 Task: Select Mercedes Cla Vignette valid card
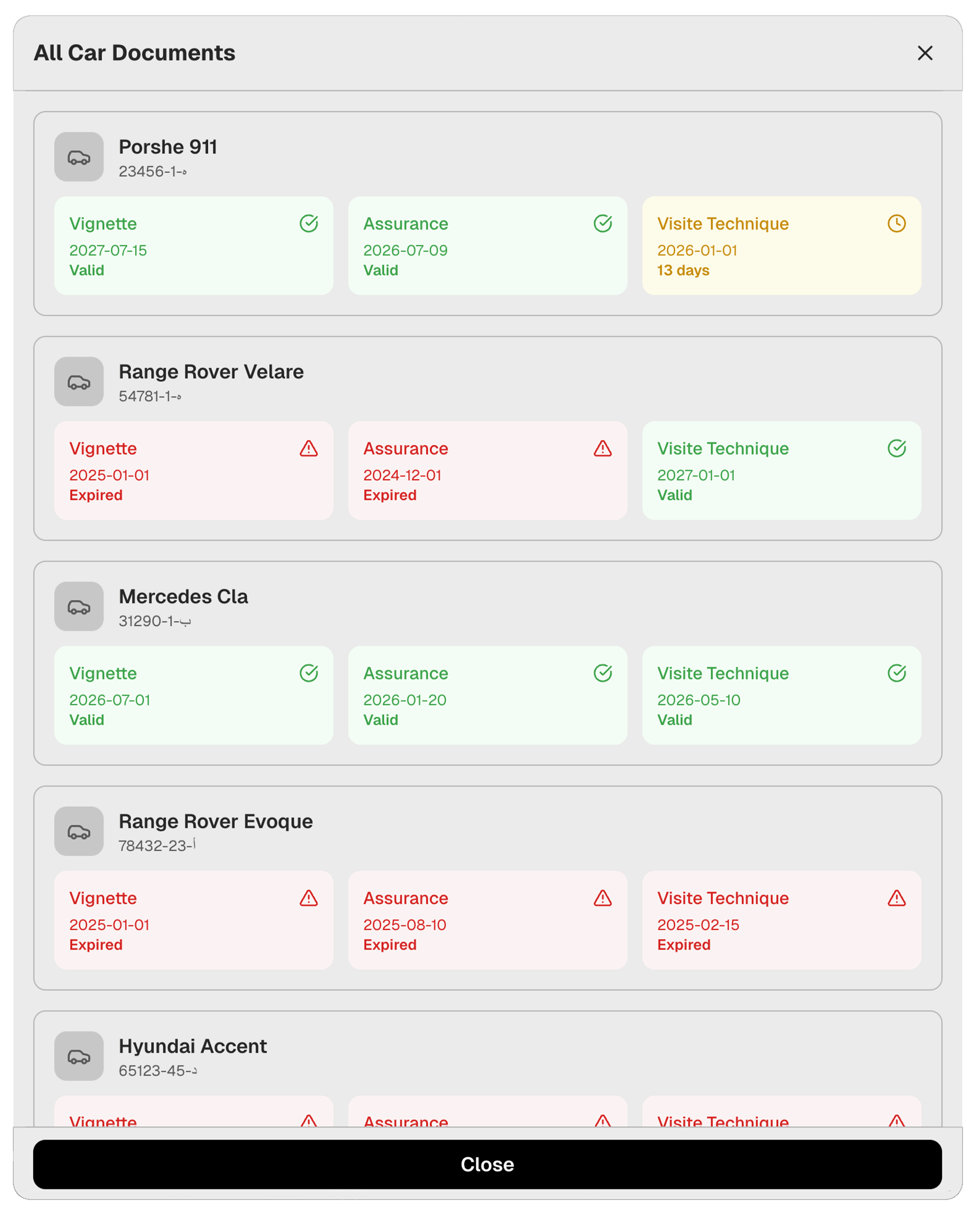coord(193,695)
